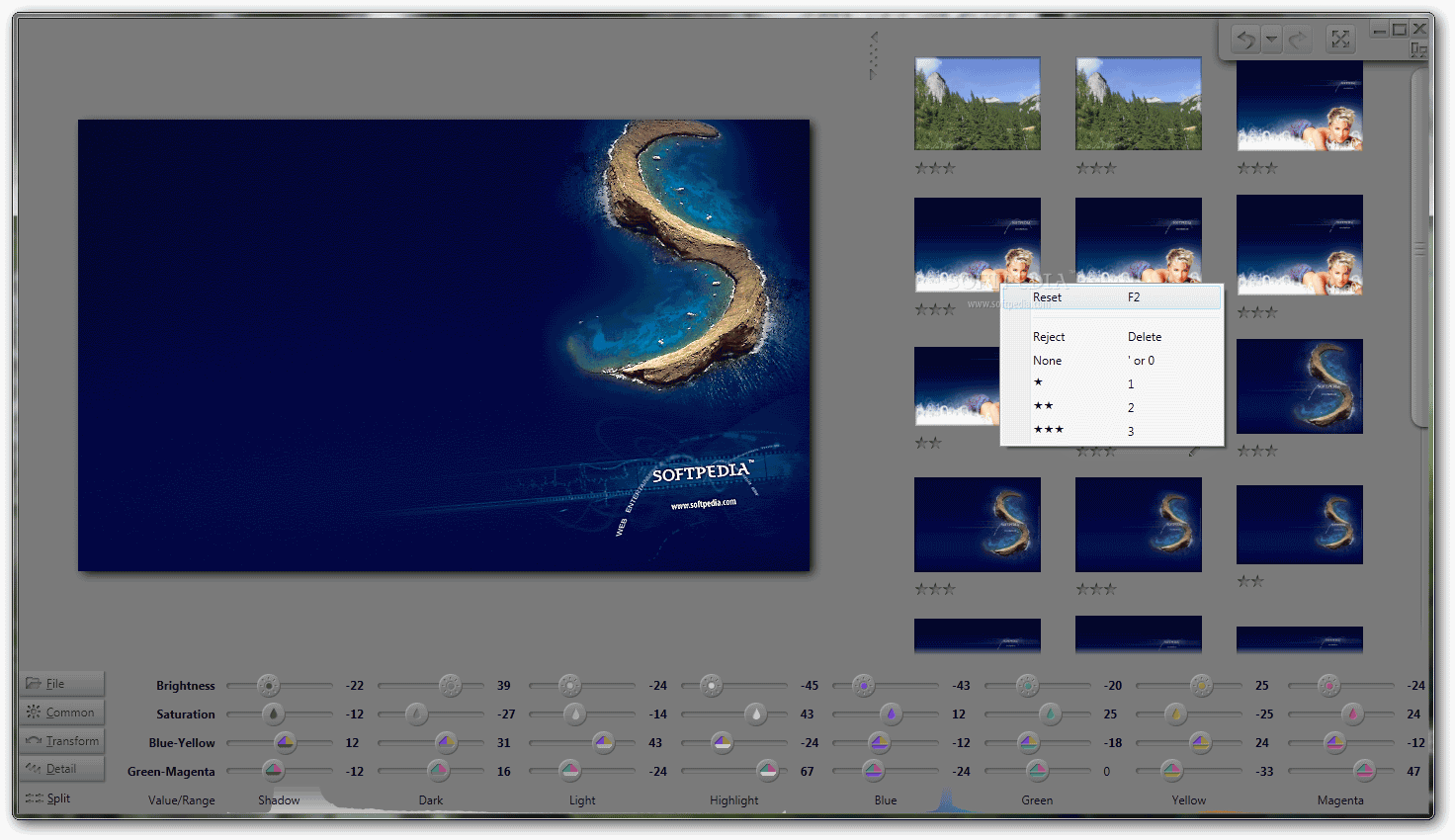Undo the last edit with the undo arrow

(1245, 40)
